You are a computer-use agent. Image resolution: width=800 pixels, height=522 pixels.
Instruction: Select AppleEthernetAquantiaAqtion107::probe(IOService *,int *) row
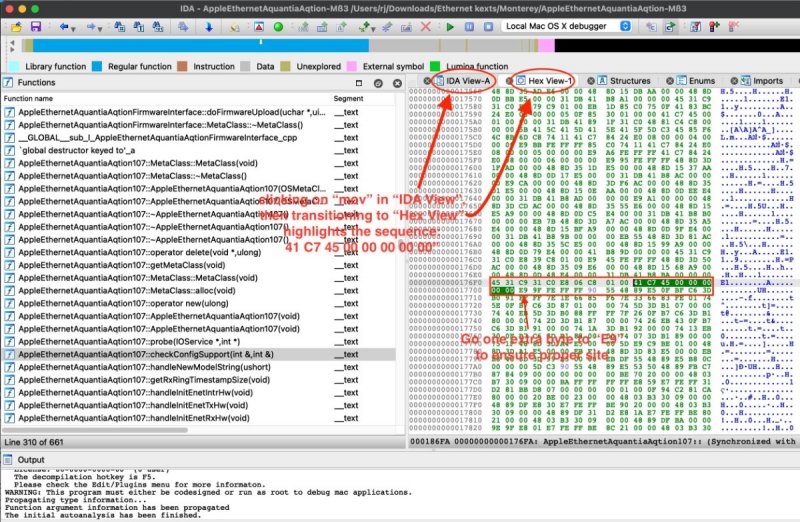pos(199,341)
